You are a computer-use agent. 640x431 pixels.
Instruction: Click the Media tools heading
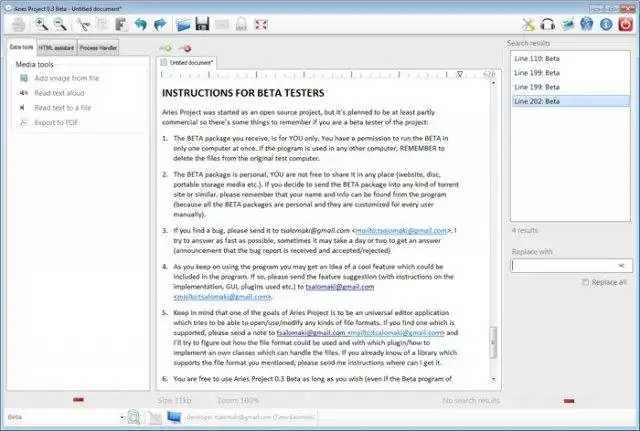34,64
